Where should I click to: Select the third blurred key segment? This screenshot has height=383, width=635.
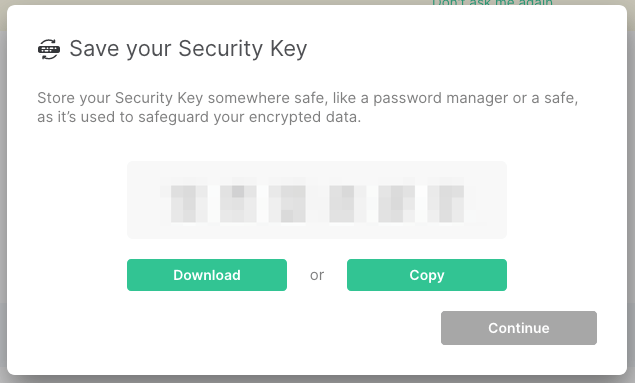point(287,204)
